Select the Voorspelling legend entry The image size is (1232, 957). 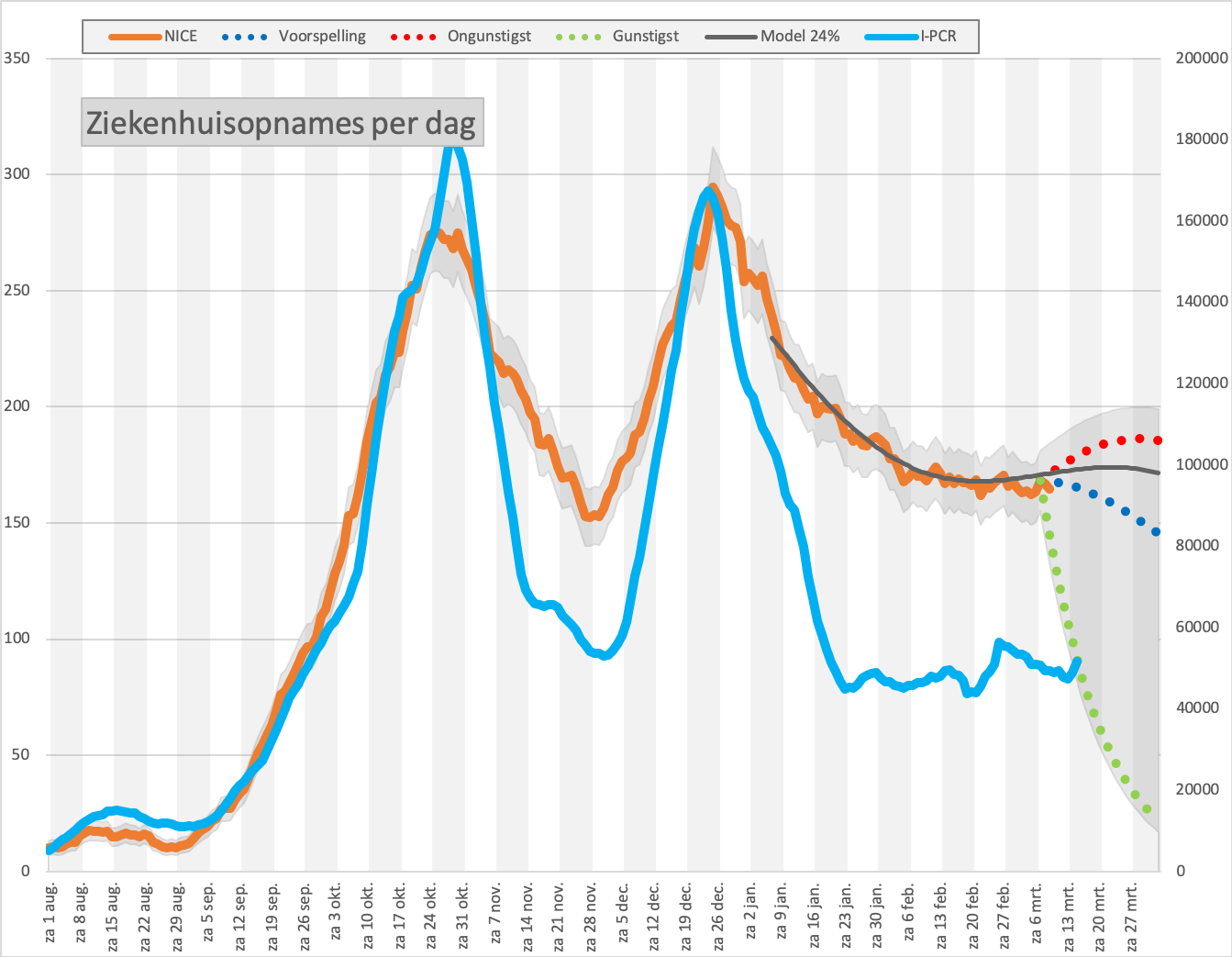pyautogui.click(x=294, y=37)
